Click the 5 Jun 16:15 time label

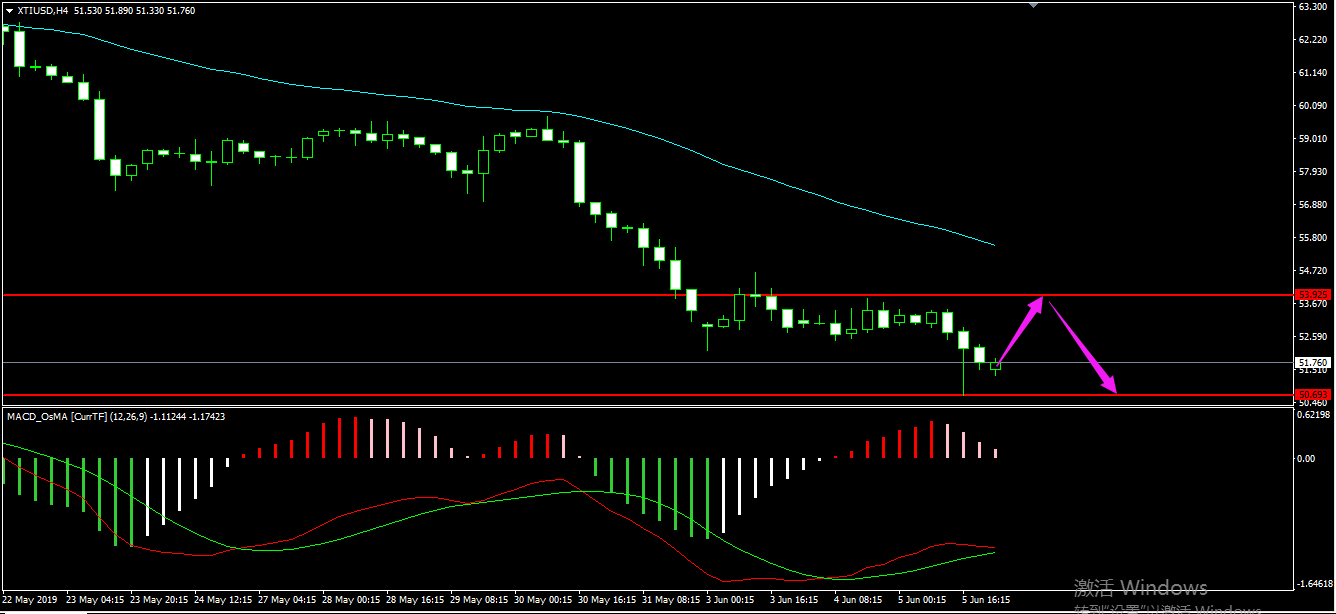coord(987,600)
